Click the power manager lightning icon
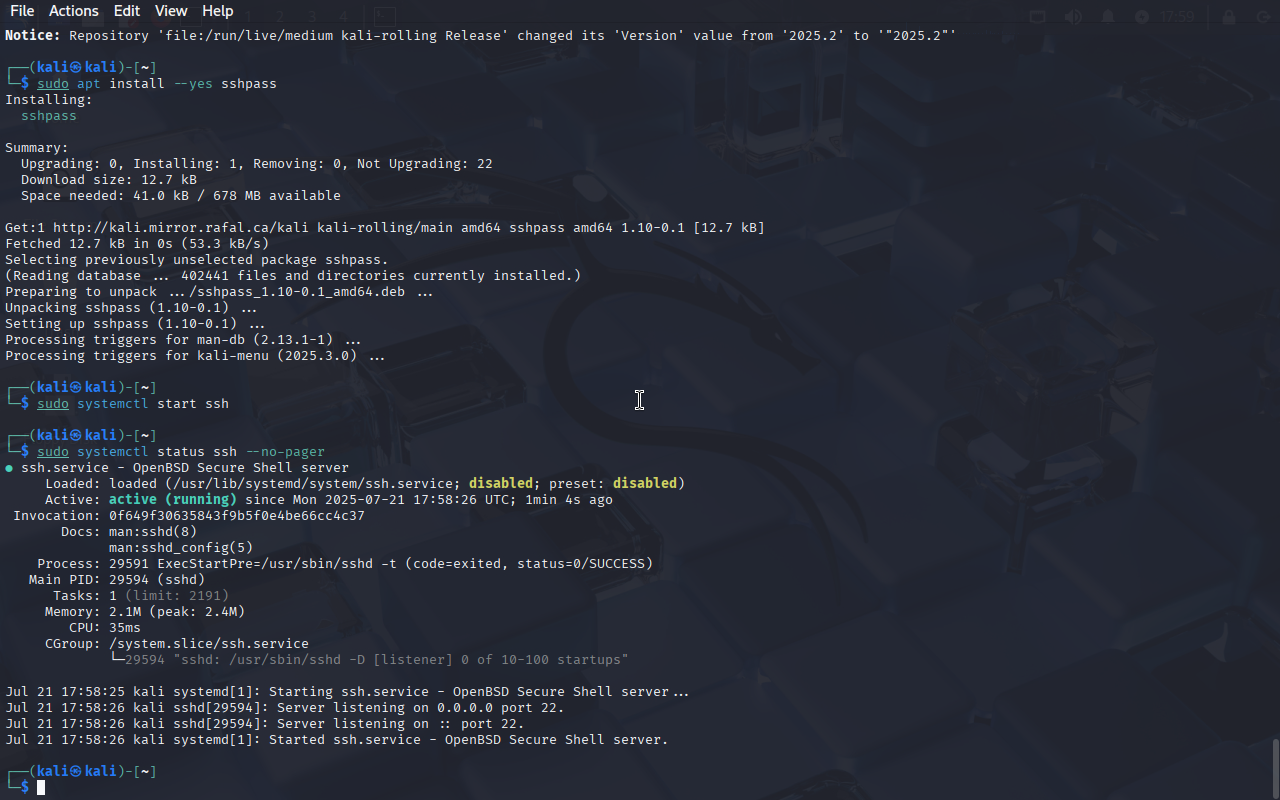 click(1142, 16)
